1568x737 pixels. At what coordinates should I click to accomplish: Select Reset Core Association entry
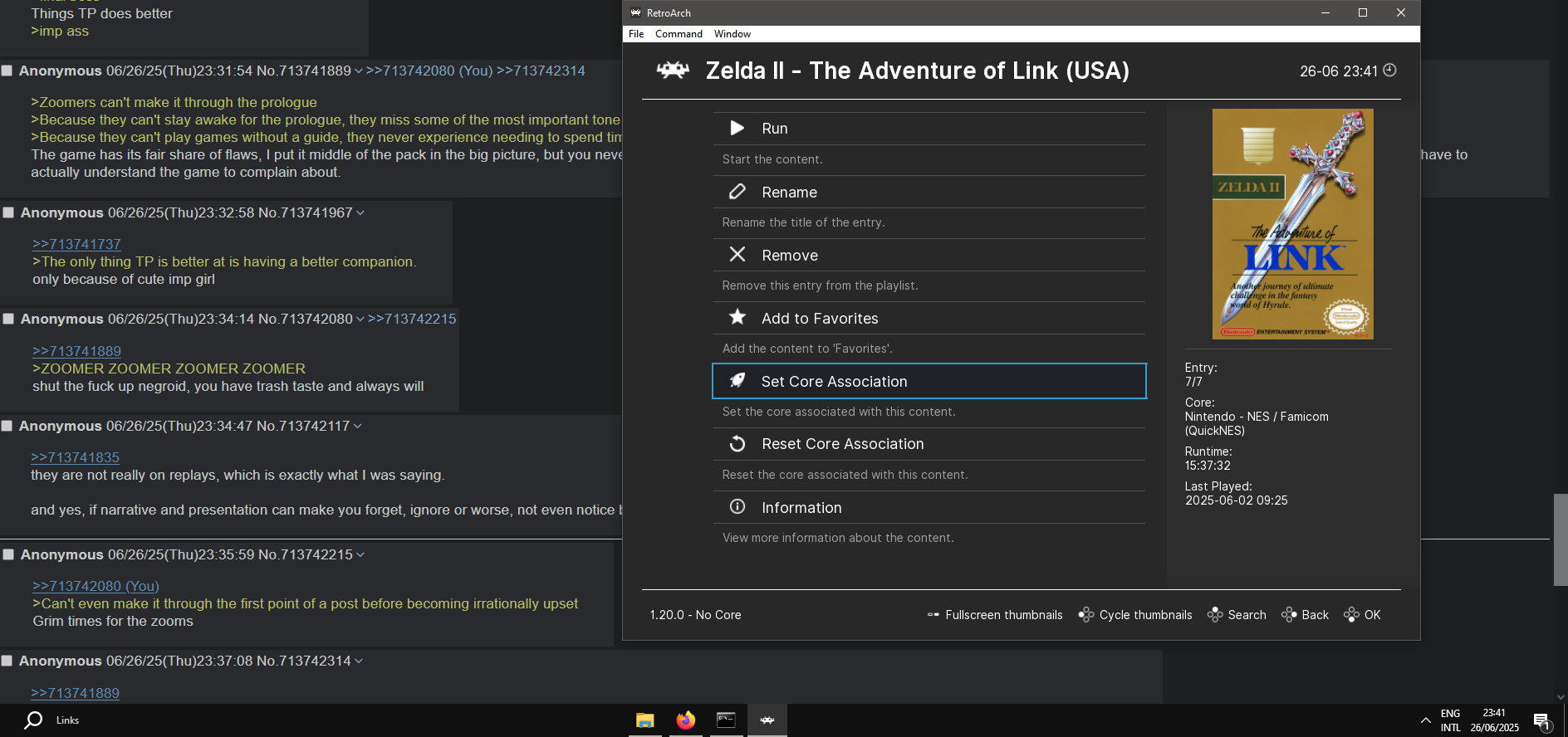pos(929,444)
